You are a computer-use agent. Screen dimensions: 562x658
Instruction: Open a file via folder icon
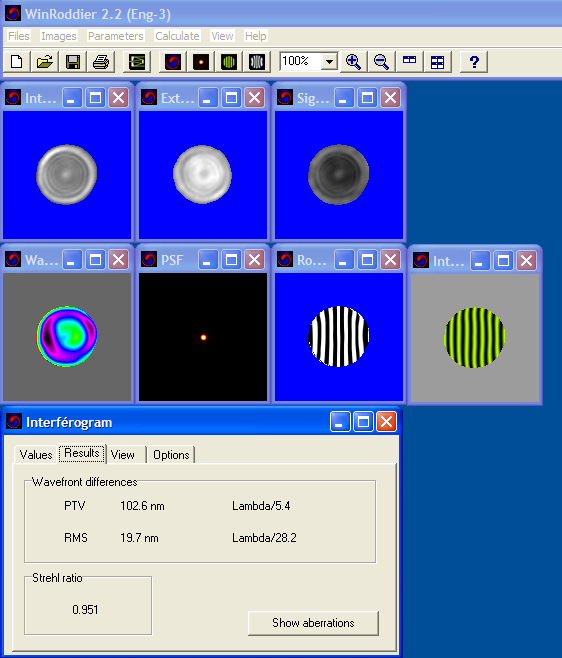44,62
